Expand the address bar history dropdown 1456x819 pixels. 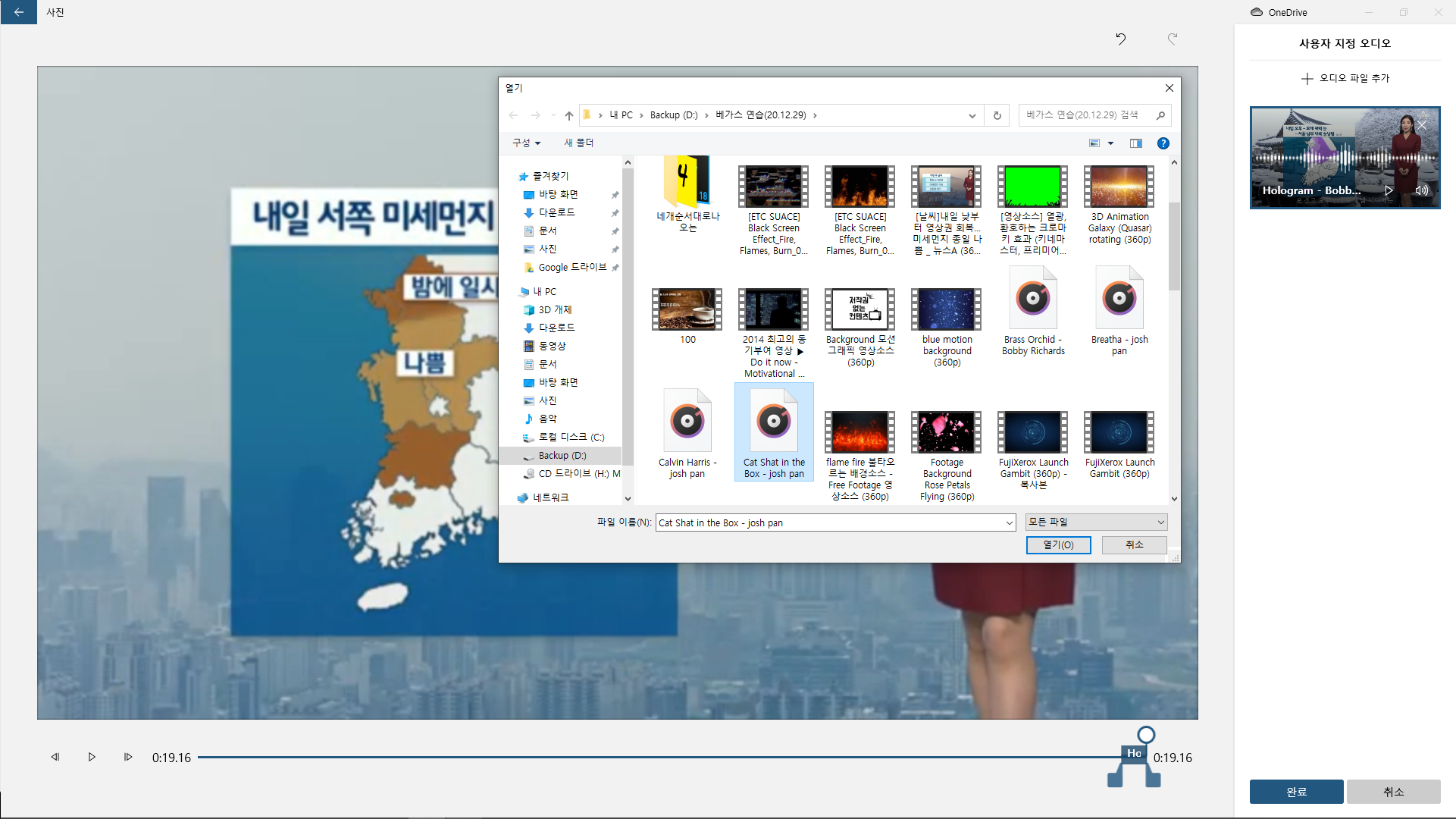point(972,115)
